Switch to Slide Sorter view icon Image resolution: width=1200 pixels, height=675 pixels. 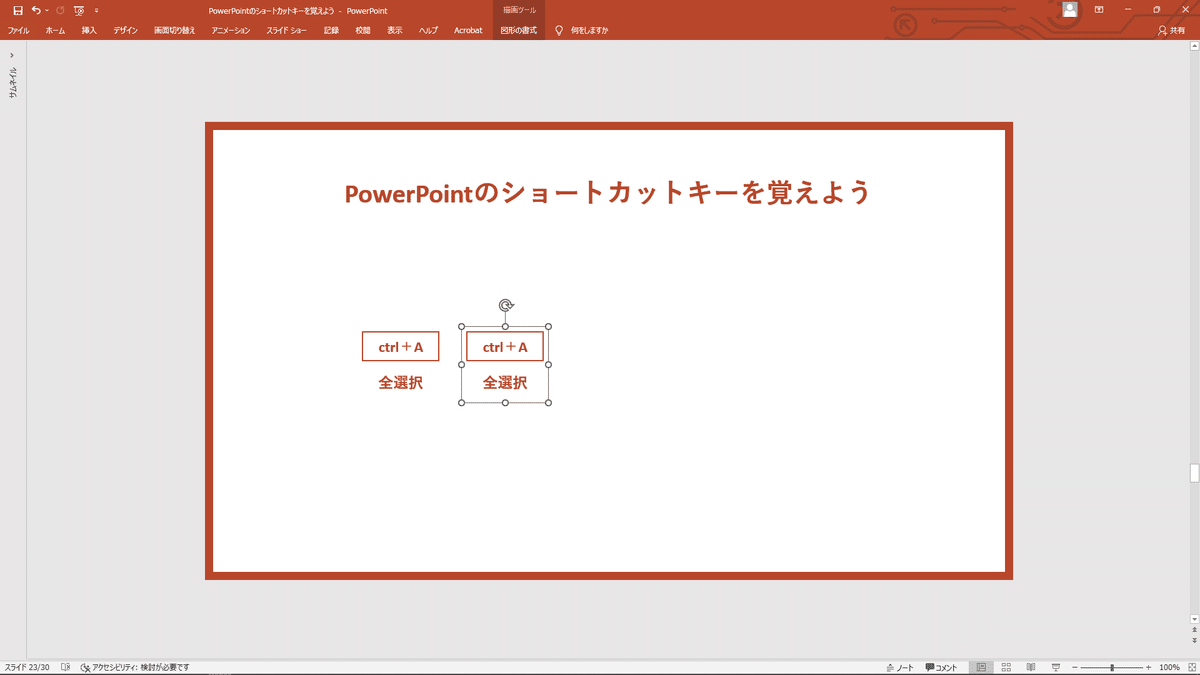pyautogui.click(x=1006, y=667)
